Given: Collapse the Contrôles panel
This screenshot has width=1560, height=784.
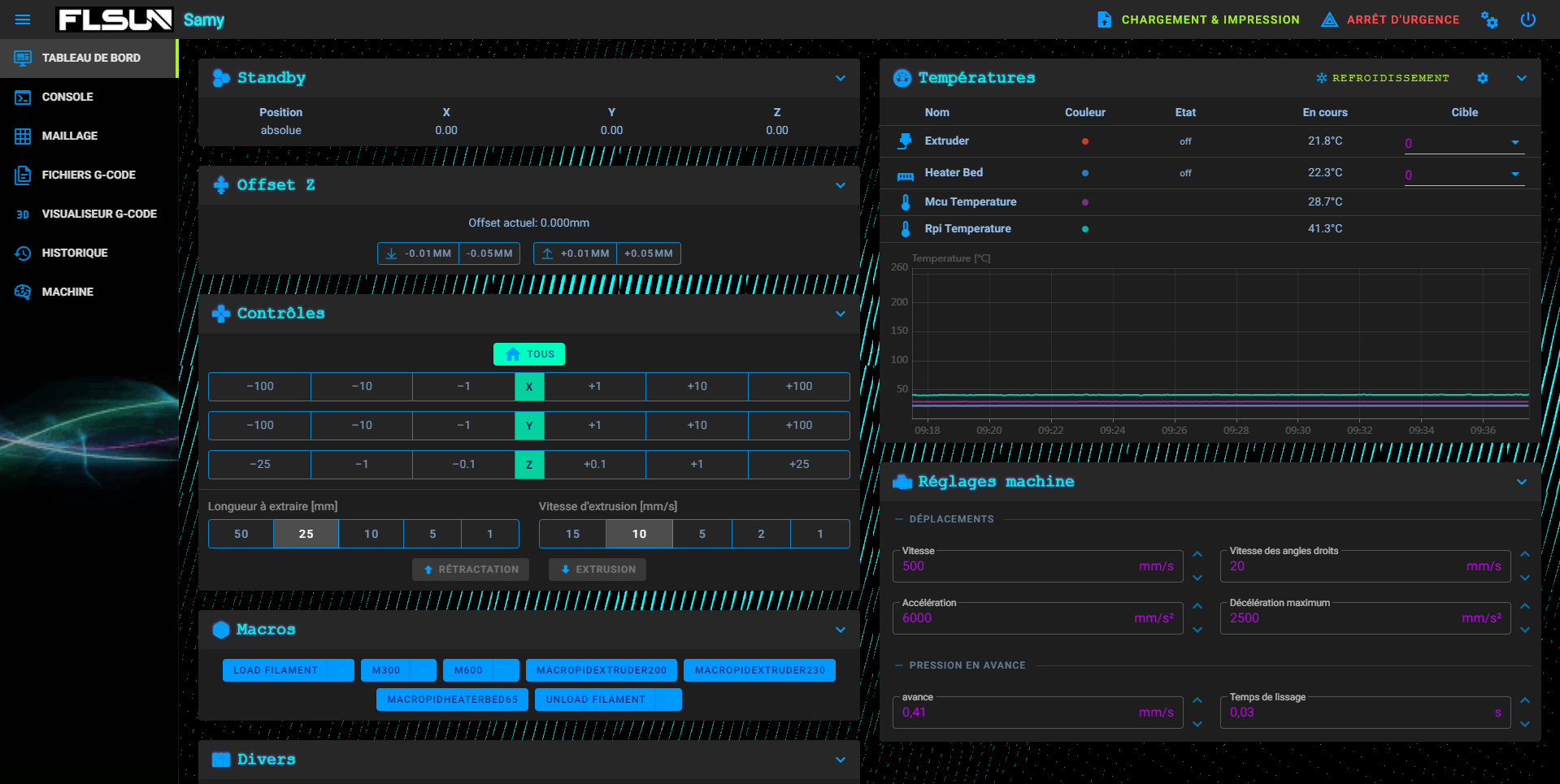Looking at the screenshot, I should (840, 314).
